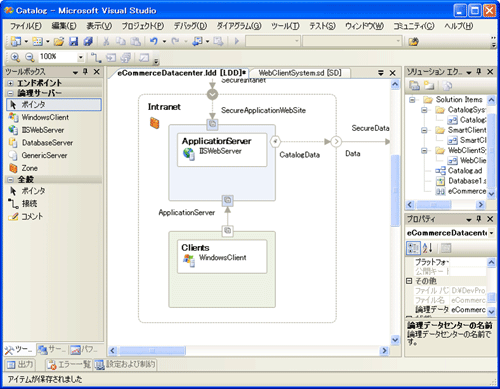Close the active document with X button
This screenshot has width=500, height=389.
pyautogui.click(x=392, y=72)
